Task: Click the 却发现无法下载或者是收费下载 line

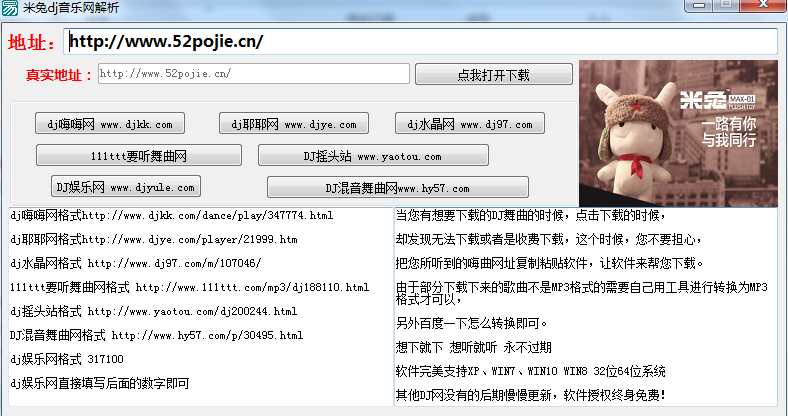Action: 549,240
